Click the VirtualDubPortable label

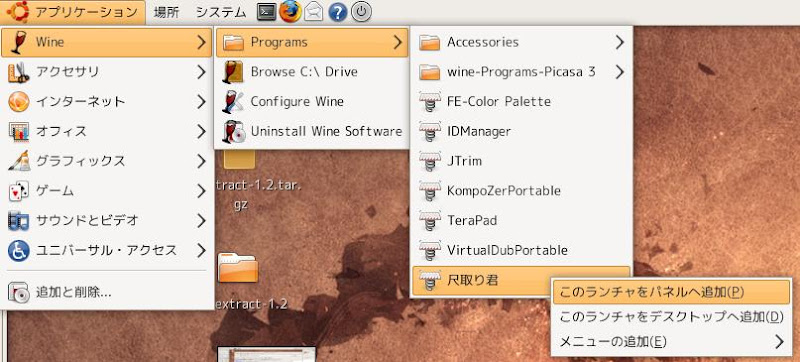click(x=507, y=250)
